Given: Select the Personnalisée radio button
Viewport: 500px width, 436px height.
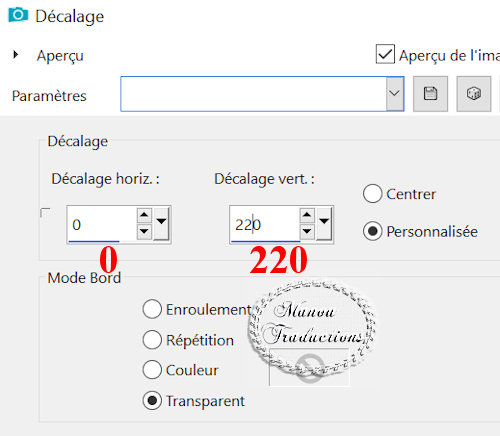Looking at the screenshot, I should tap(372, 231).
